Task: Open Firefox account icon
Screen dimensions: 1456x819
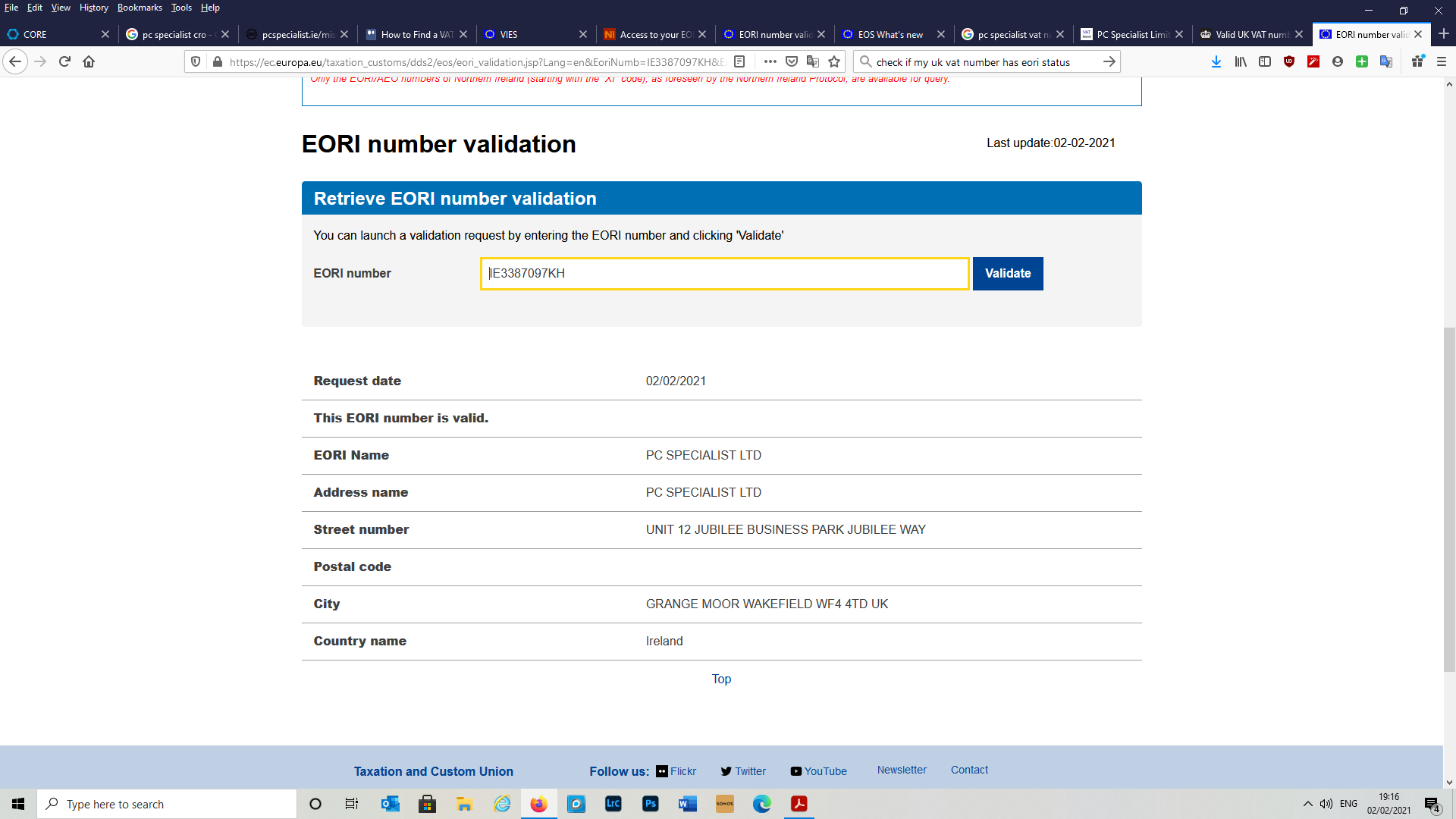Action: tap(1338, 61)
